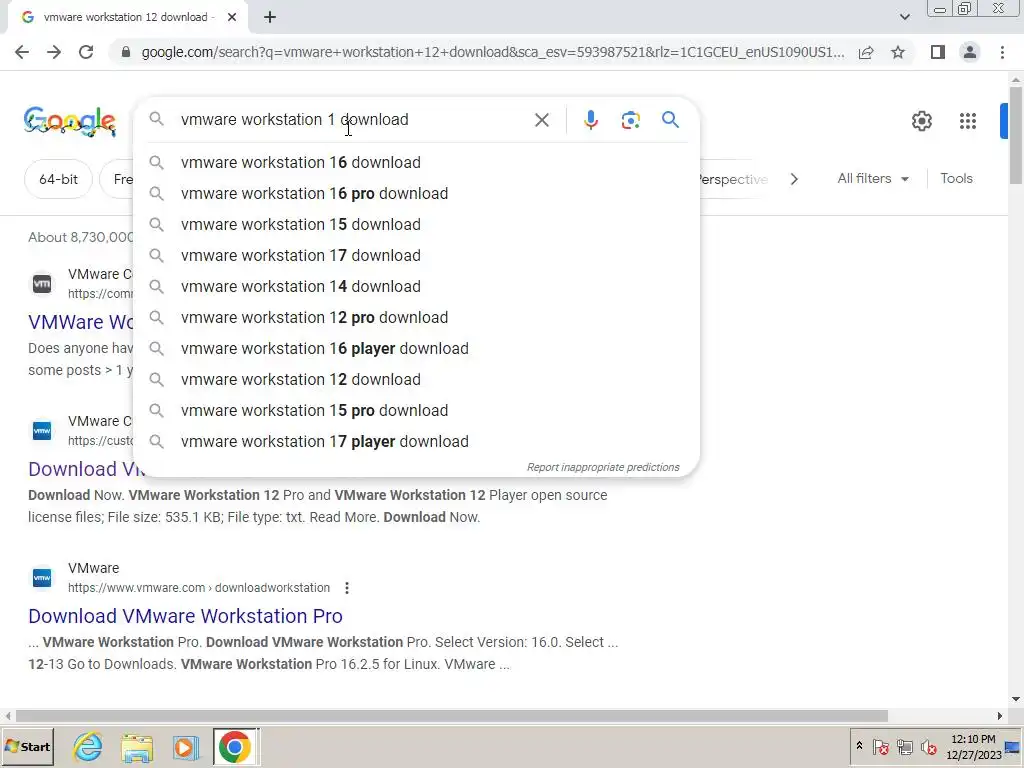Share this page from the address bar

click(x=866, y=52)
